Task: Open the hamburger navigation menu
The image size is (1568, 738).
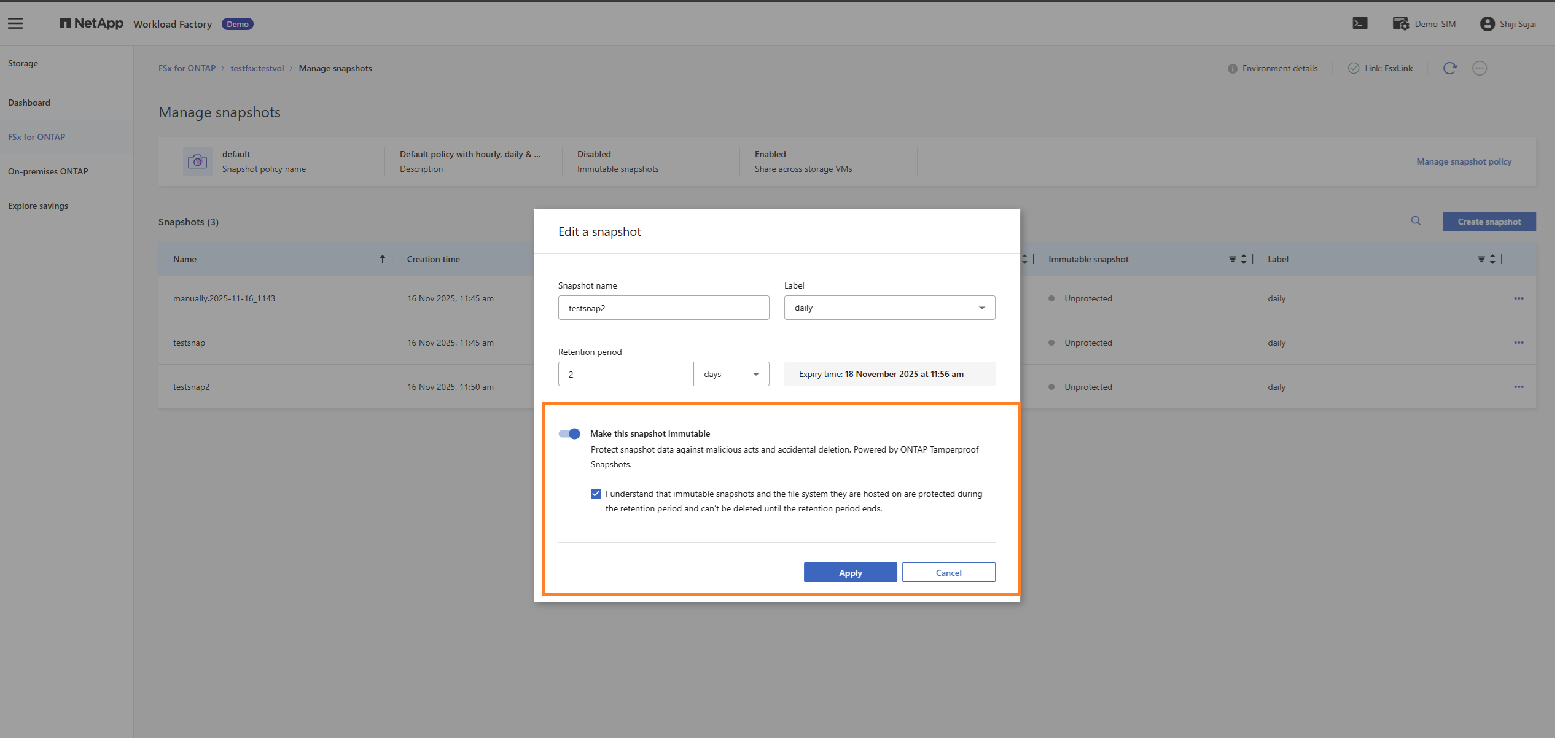Action: (x=15, y=23)
